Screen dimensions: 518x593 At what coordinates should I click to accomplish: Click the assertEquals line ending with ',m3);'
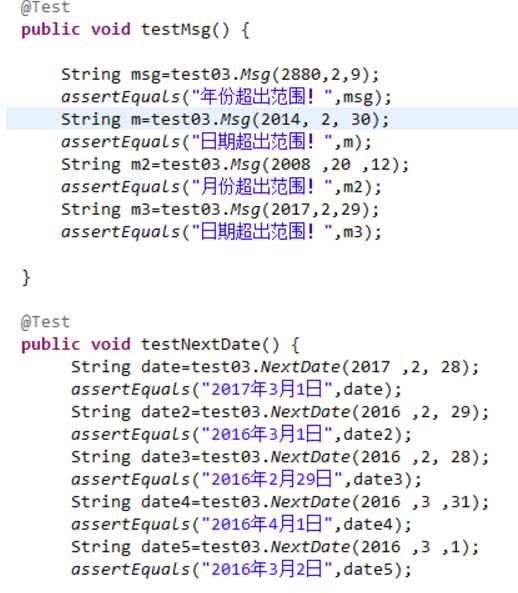[221, 232]
